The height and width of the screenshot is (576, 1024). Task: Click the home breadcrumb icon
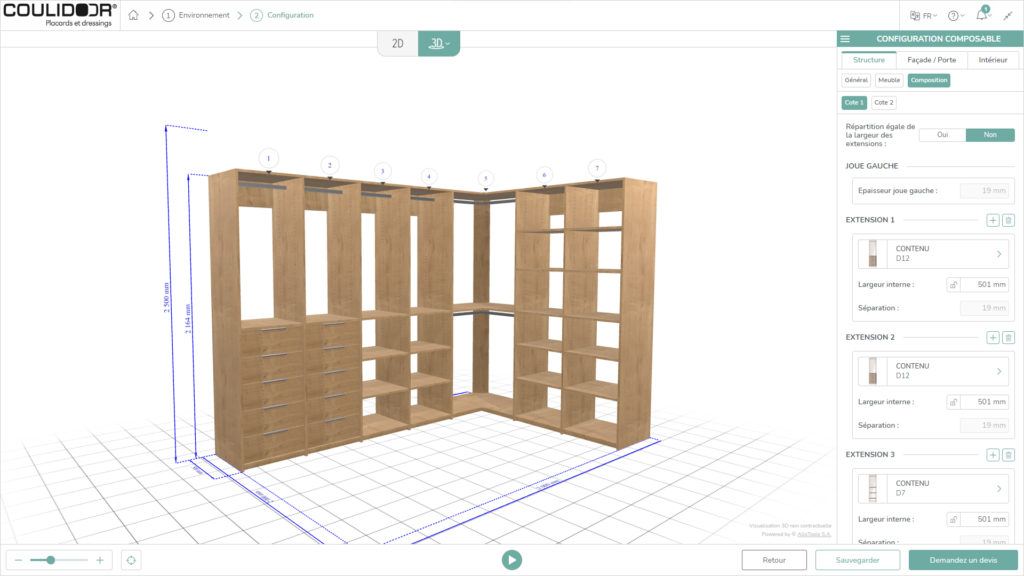[x=132, y=16]
